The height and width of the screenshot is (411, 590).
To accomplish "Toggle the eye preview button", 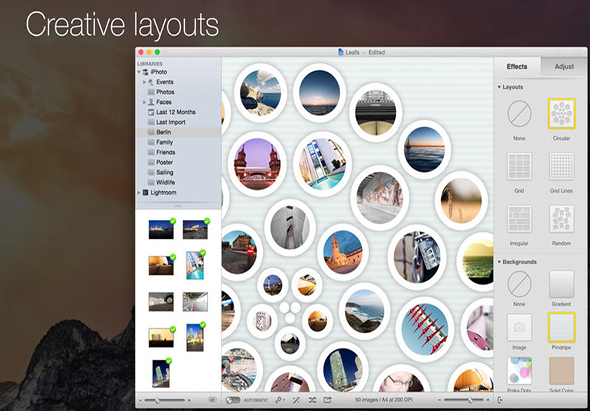I will click(213, 400).
